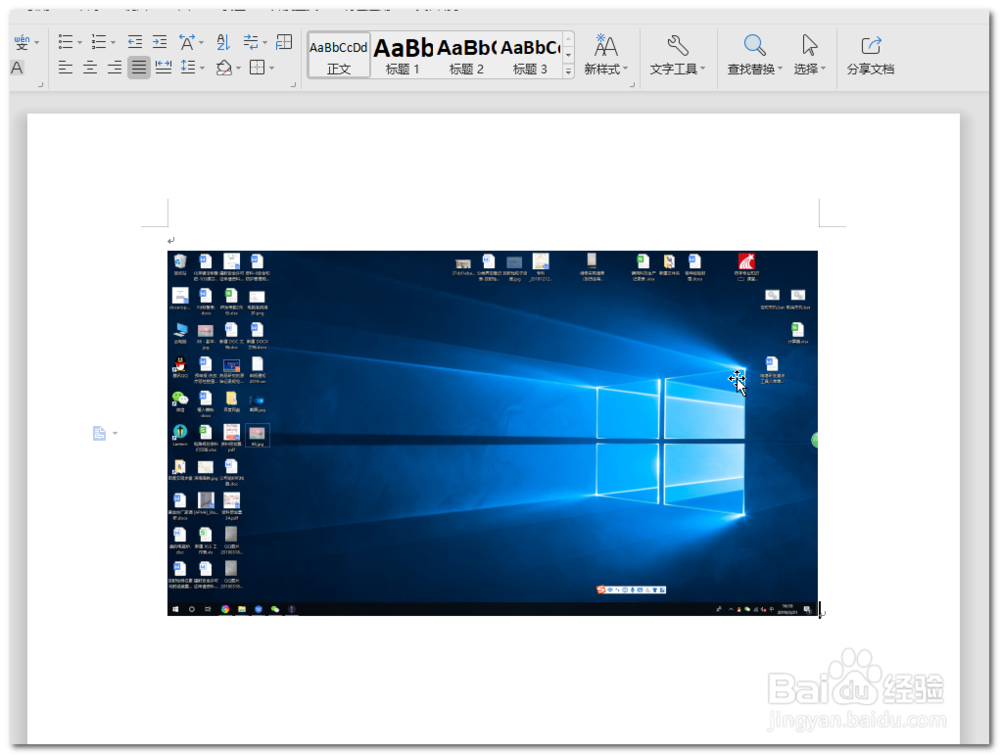1000x755 pixels.
Task: Click the paragraph layout icon in margin
Action: point(99,433)
